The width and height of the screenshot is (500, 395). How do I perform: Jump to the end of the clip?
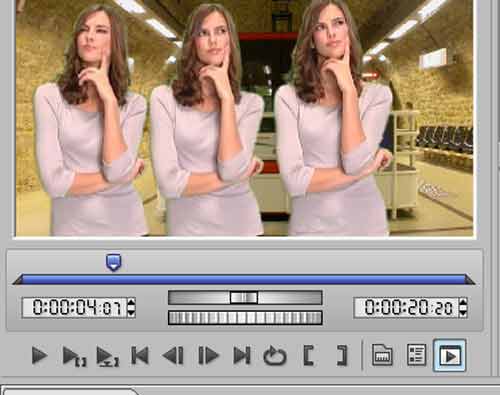pos(242,355)
